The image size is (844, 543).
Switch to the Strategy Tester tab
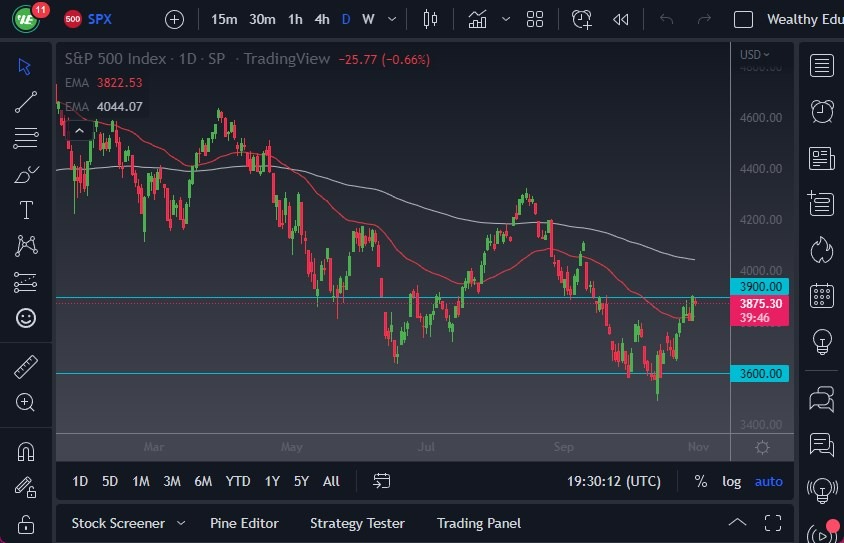click(357, 523)
